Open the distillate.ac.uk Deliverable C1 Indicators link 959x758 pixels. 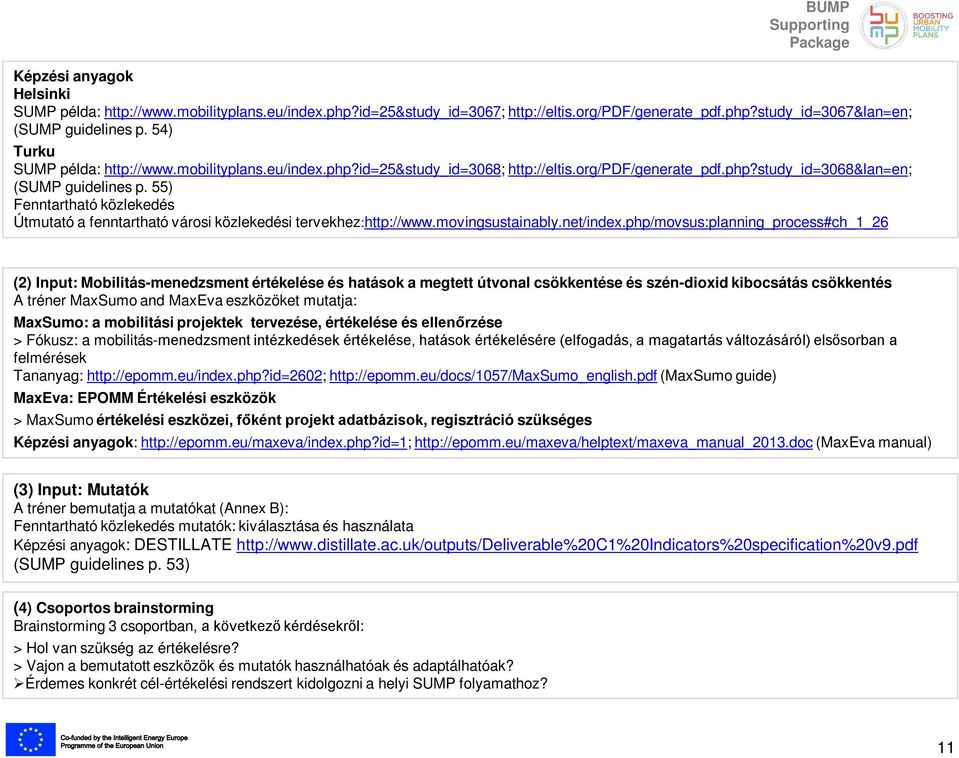(577, 544)
